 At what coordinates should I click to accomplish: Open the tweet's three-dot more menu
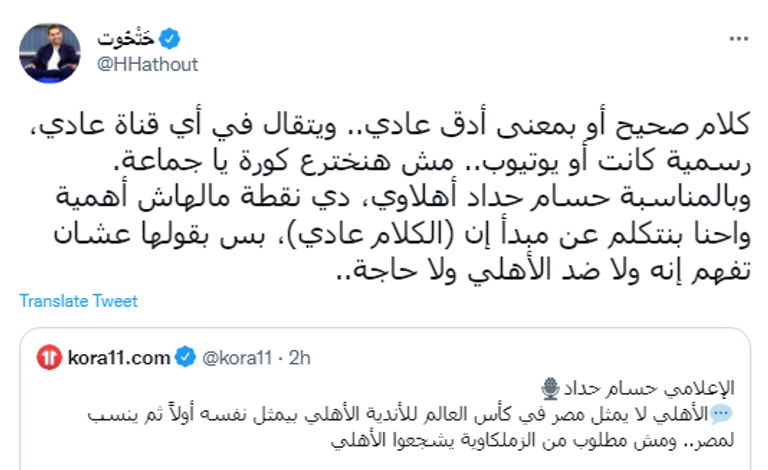click(x=738, y=40)
